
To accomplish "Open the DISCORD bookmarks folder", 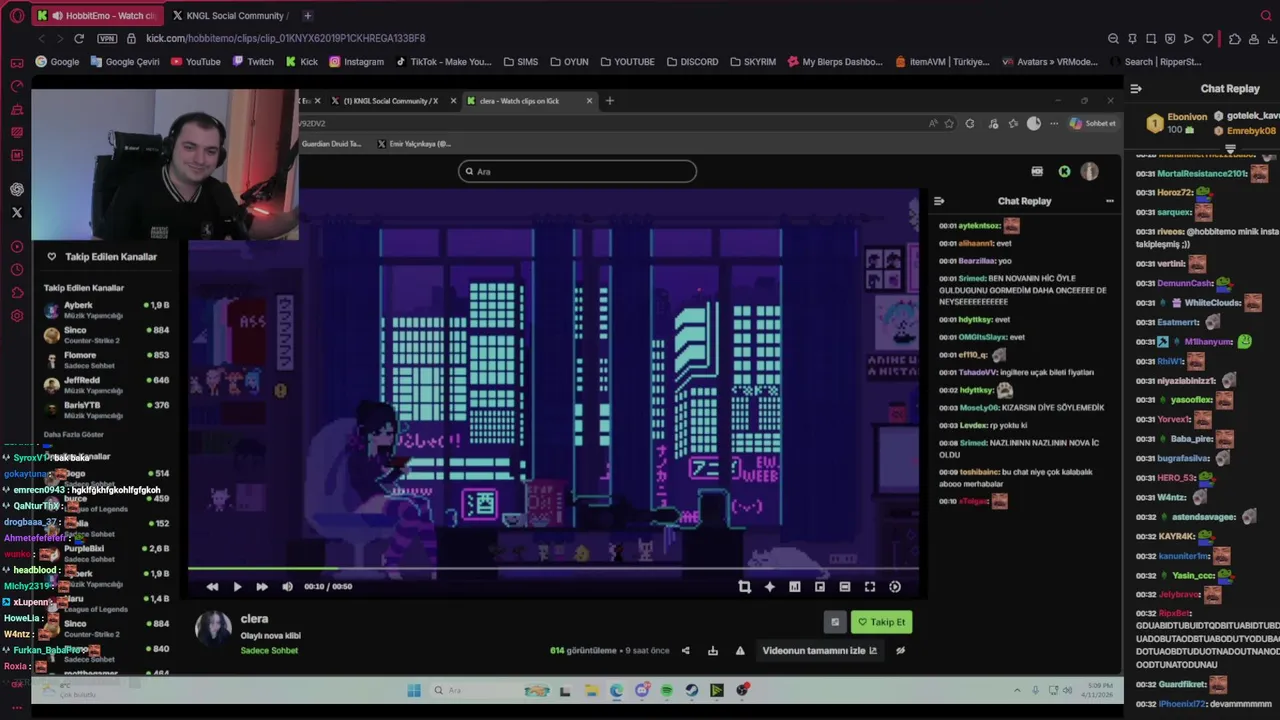I will point(691,62).
